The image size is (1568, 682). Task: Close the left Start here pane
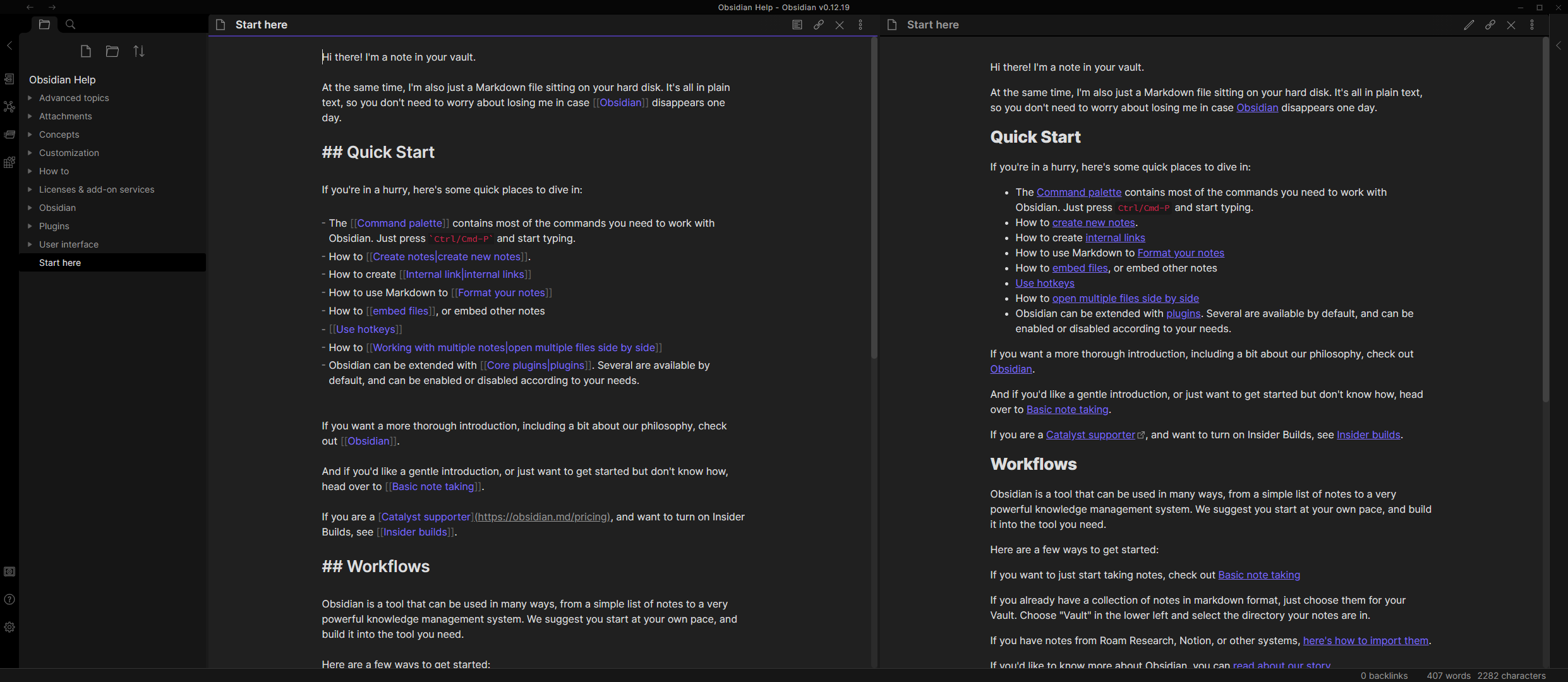tap(840, 25)
